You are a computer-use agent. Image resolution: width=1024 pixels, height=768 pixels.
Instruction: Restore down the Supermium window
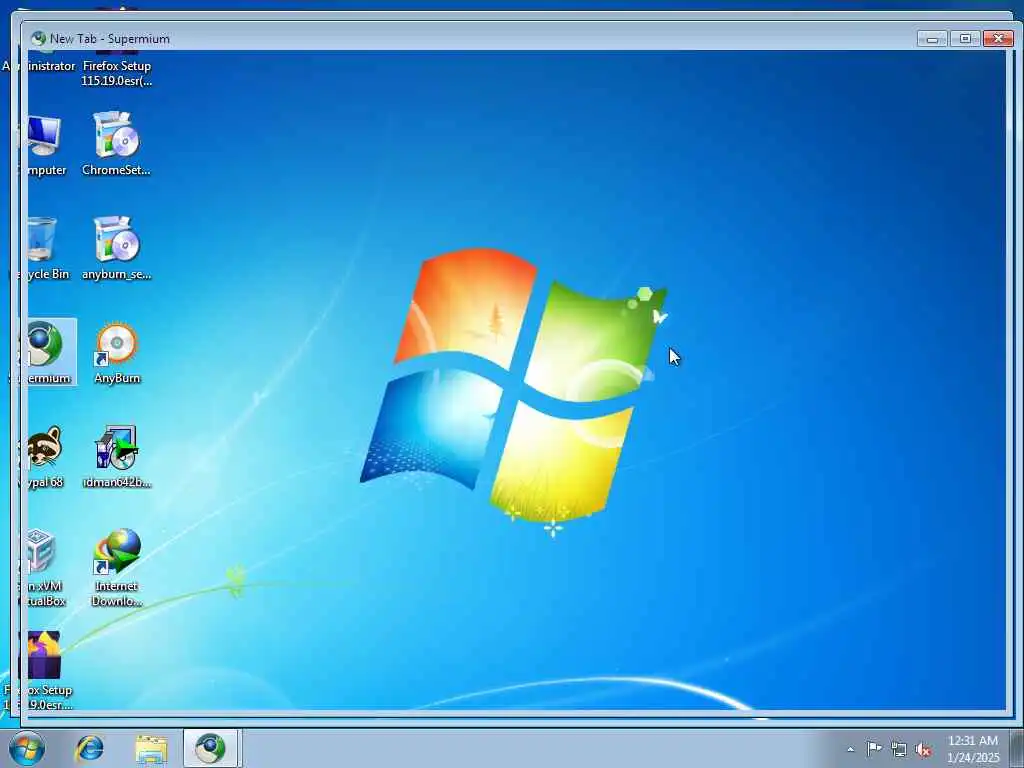[965, 39]
